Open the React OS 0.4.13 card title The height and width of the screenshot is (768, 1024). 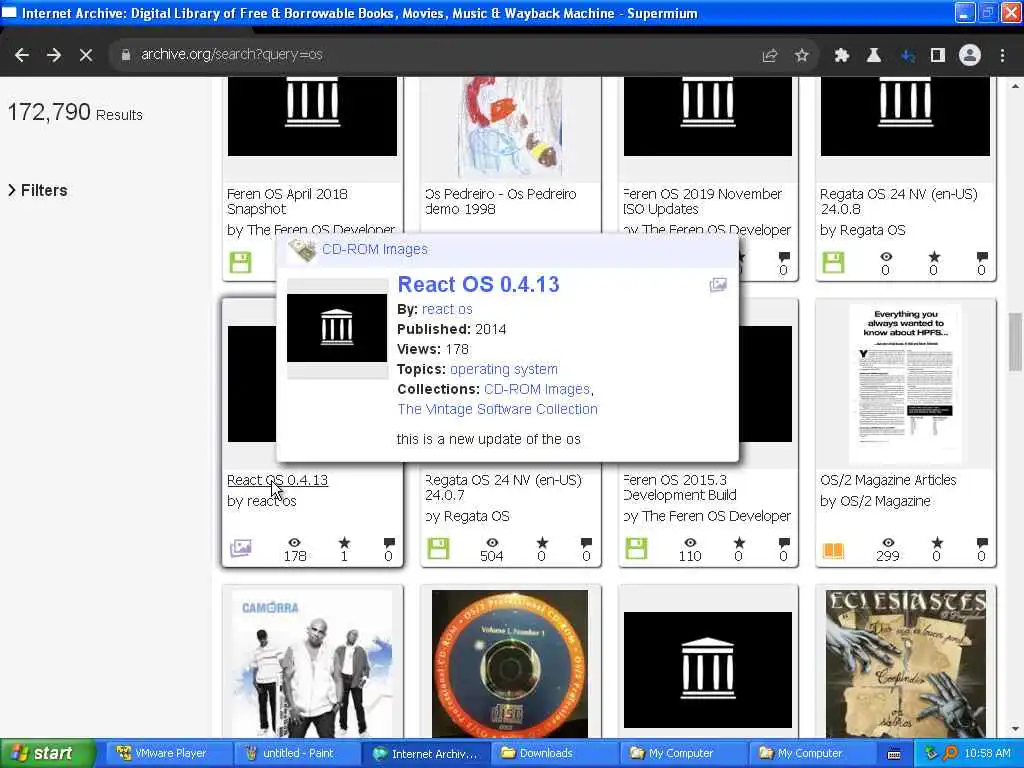278,480
